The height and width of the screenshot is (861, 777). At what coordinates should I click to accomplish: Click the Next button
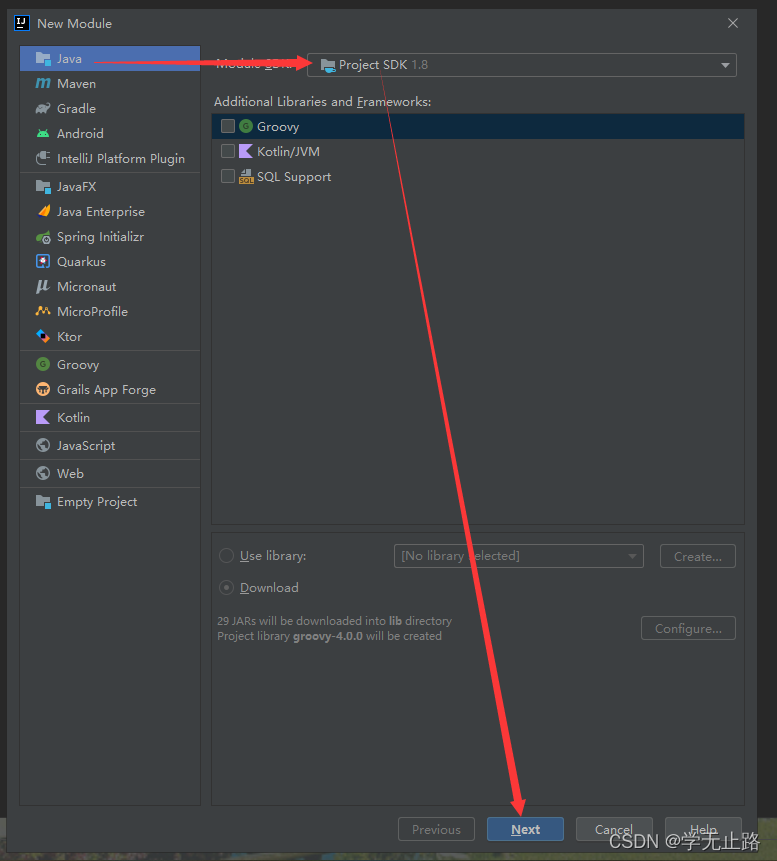526,829
